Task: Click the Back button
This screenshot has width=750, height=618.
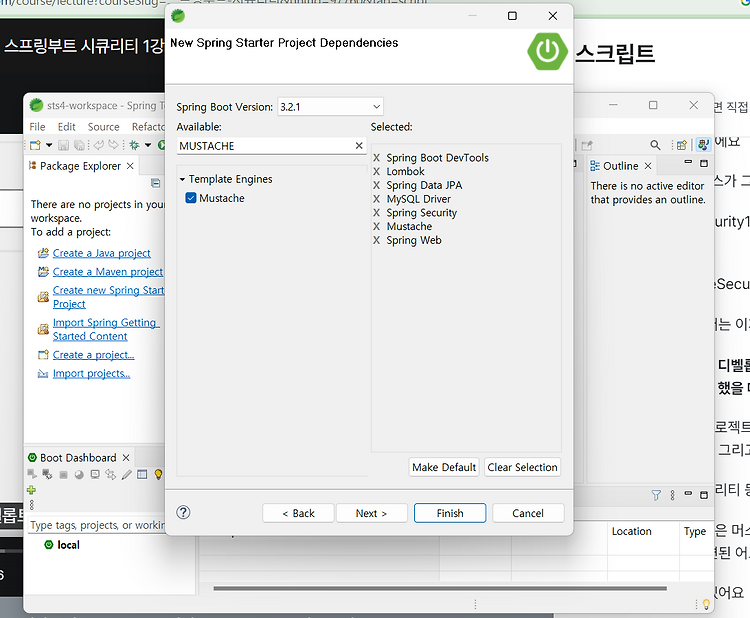Action: [298, 513]
